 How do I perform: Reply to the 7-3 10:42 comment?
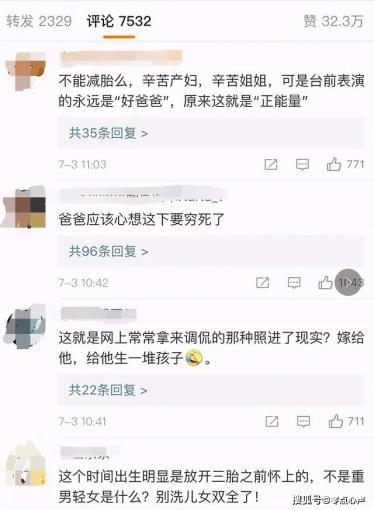tap(294, 283)
